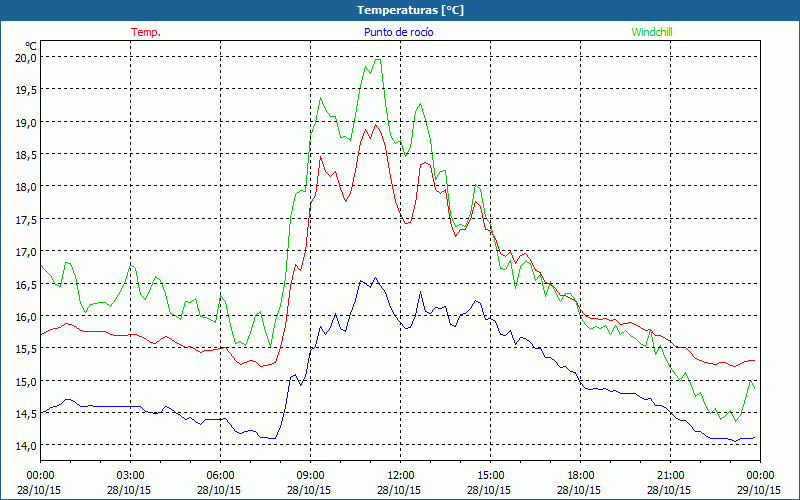Click the 20,0 y-axis value
Screen dimensions: 800x500
[x=26, y=58]
